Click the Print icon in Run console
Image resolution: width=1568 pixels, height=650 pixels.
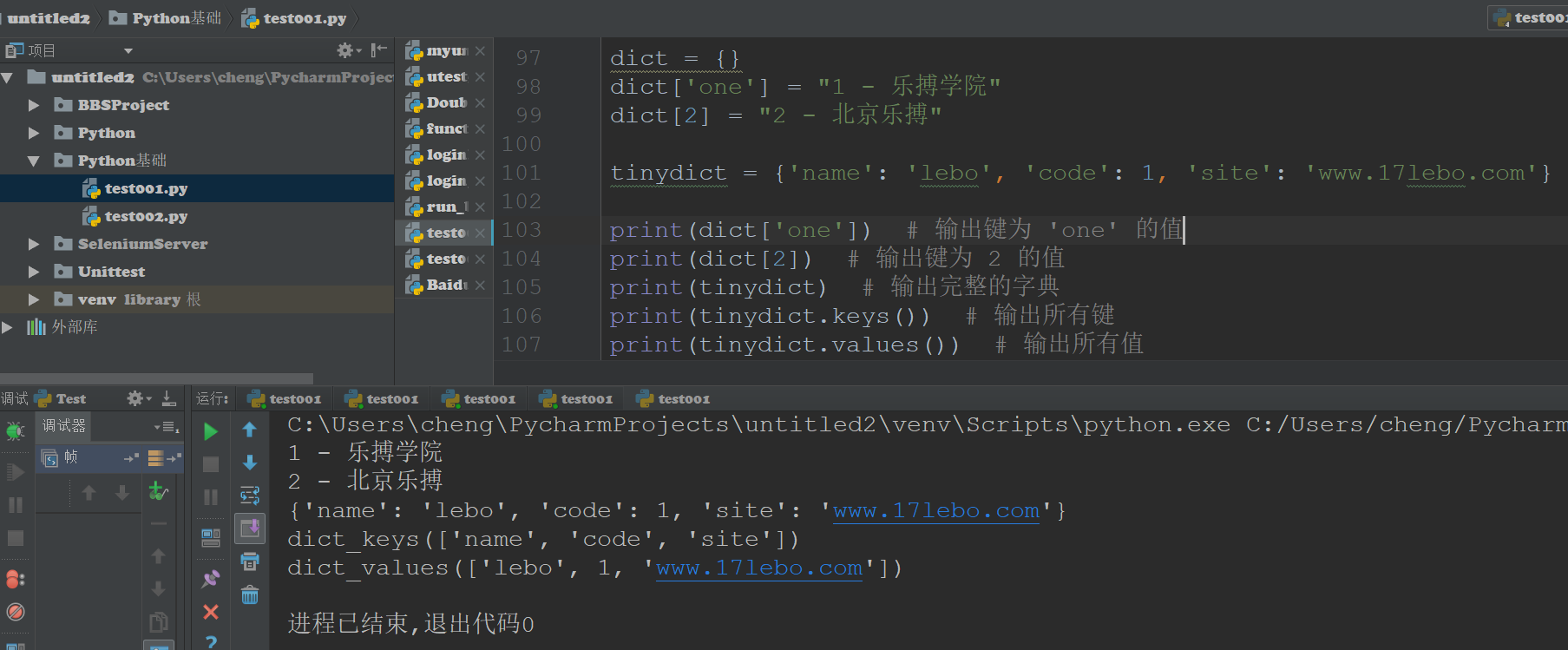250,561
